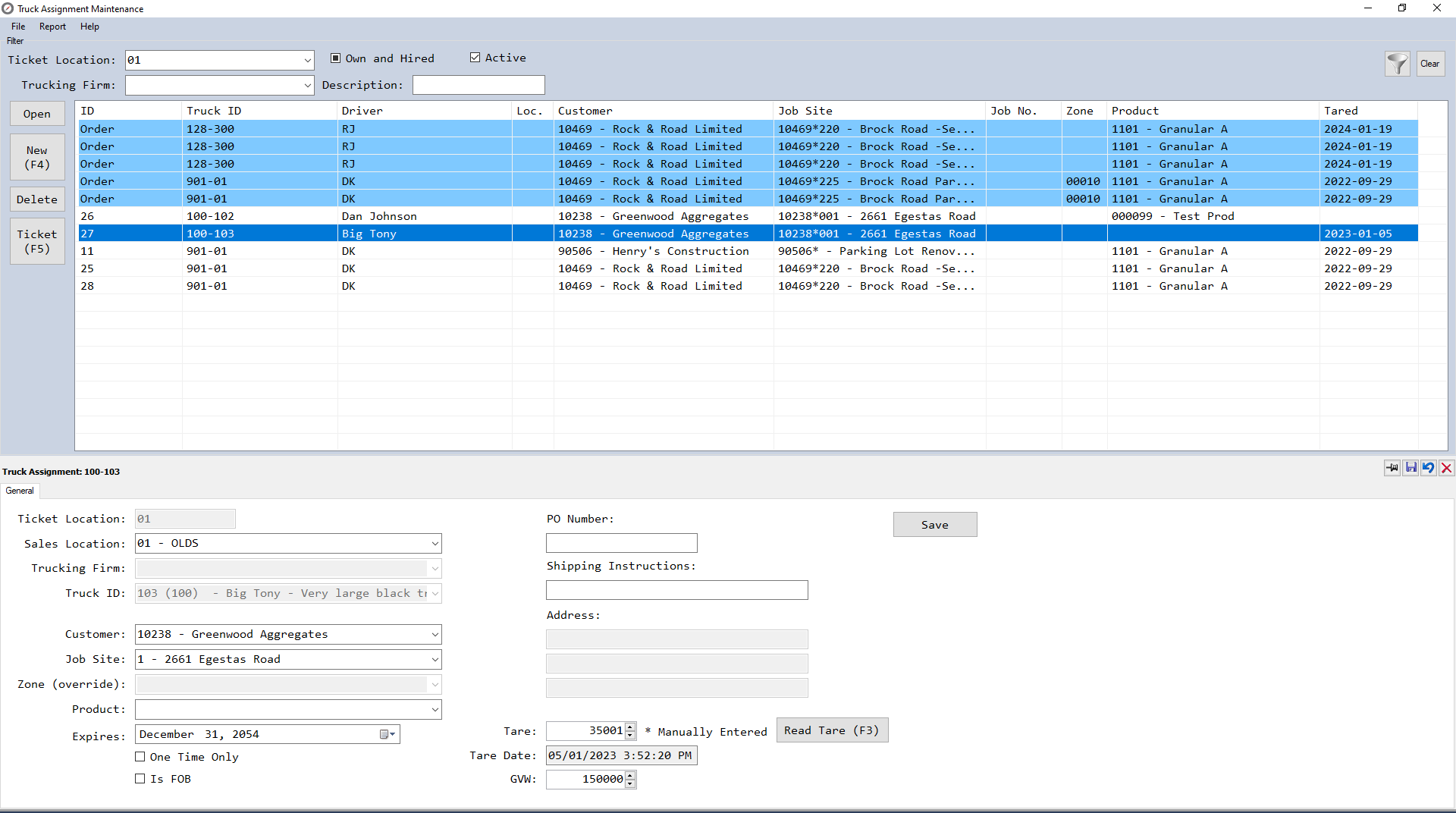This screenshot has width=1456, height=813.
Task: Sort by the Job Site column header
Action: click(880, 111)
